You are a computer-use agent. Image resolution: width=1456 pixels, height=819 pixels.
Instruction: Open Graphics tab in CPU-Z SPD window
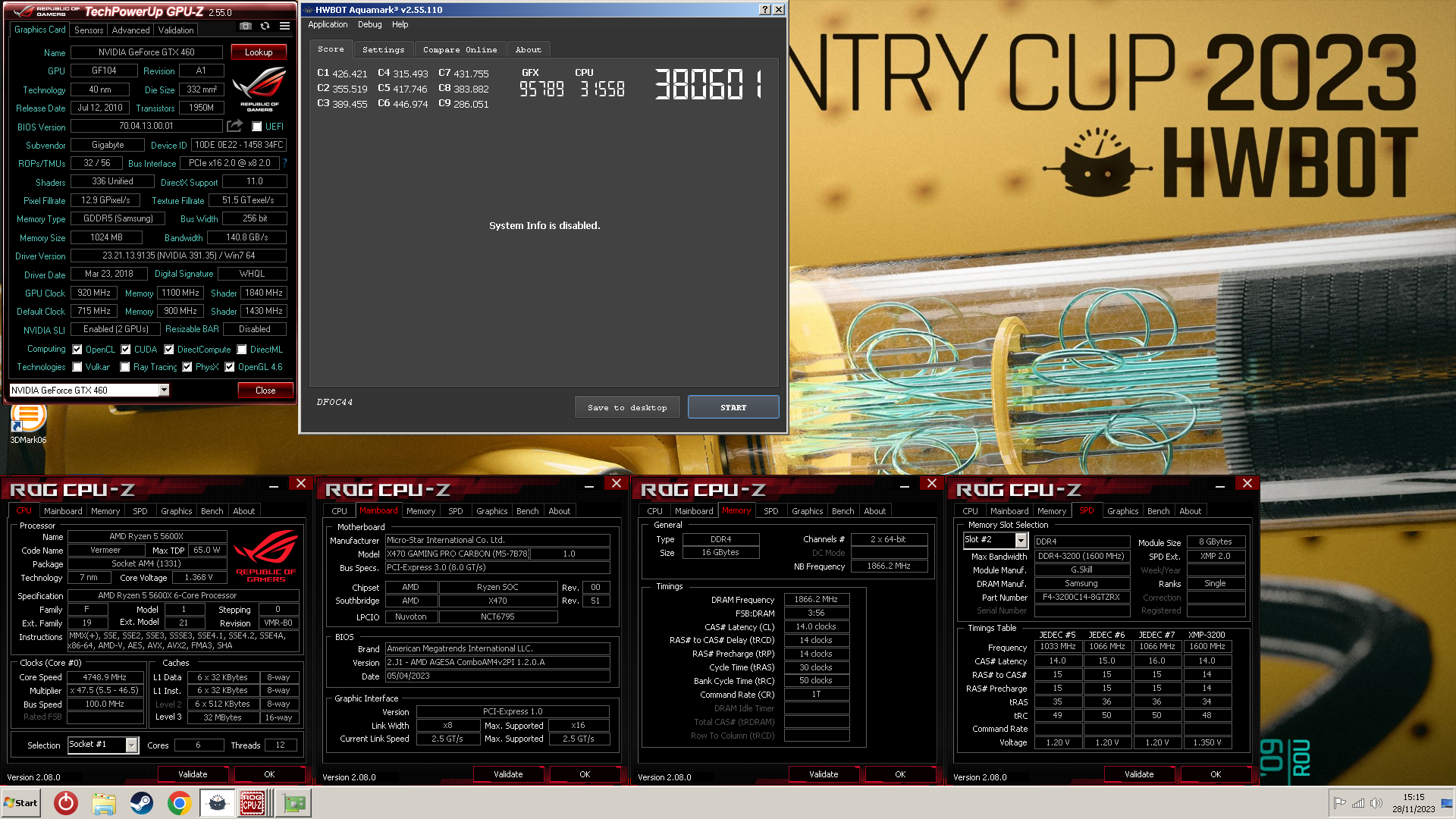[1122, 511]
